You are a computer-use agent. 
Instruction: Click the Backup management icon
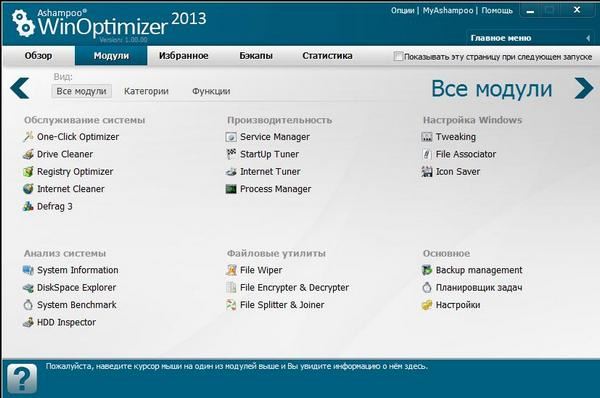(x=427, y=270)
